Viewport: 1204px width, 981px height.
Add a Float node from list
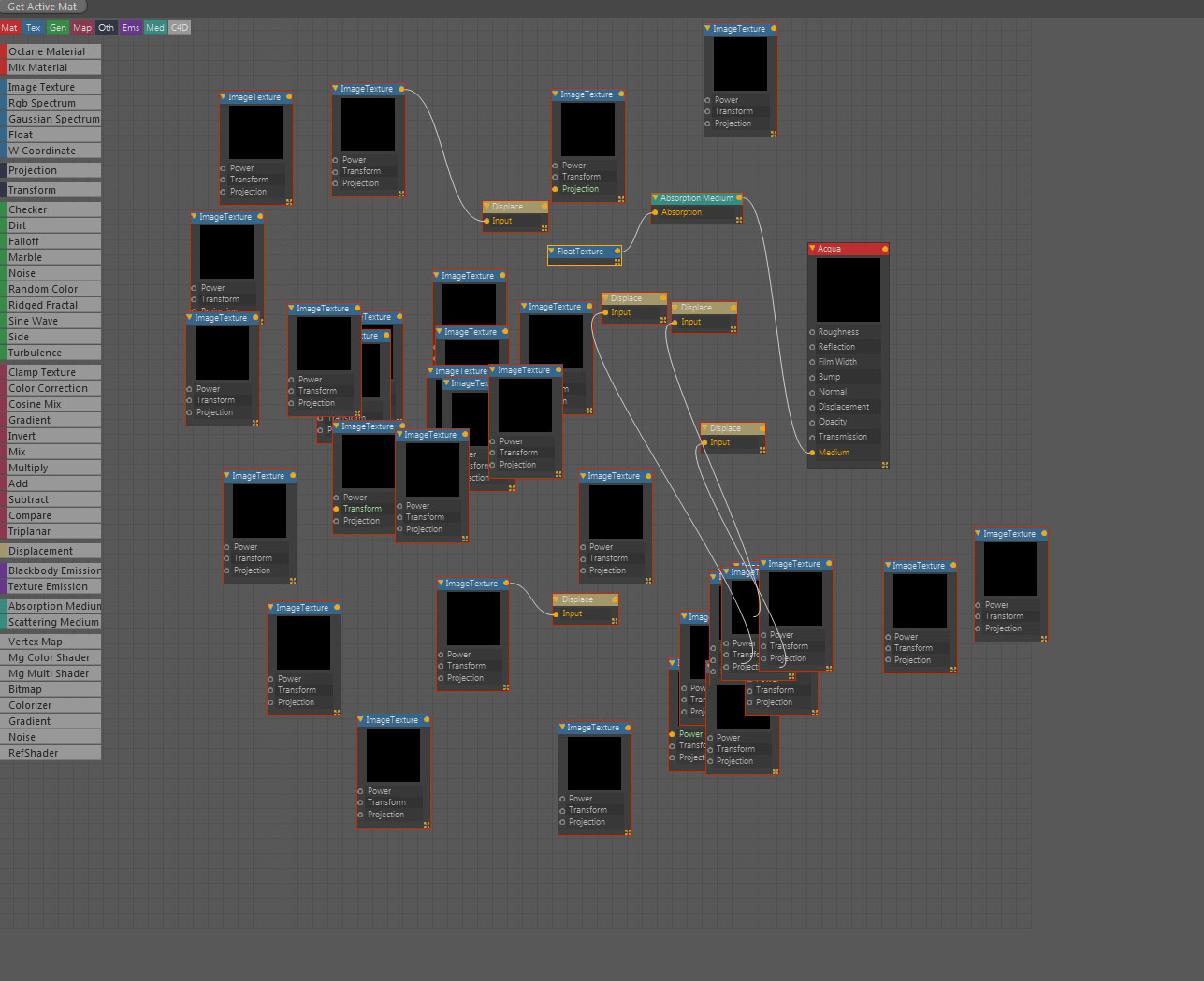point(51,135)
